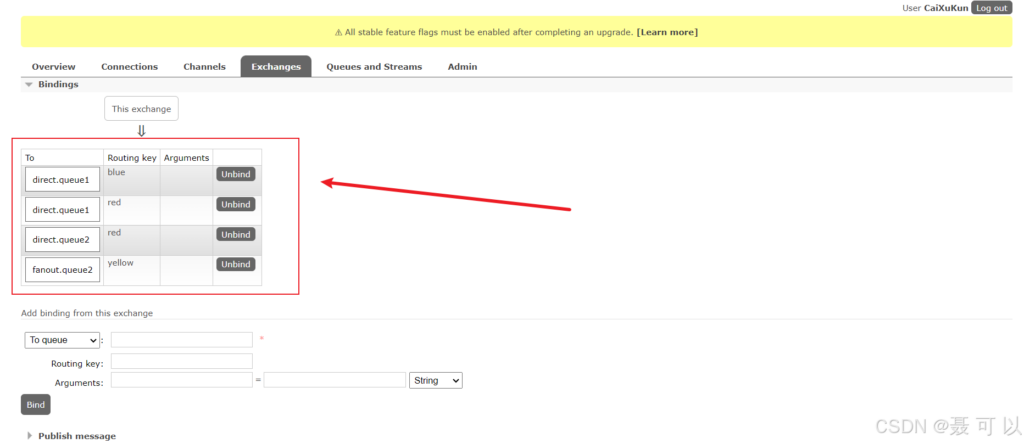Click the Routing key input field
Image resolution: width=1024 pixels, height=444 pixels.
tap(182, 361)
